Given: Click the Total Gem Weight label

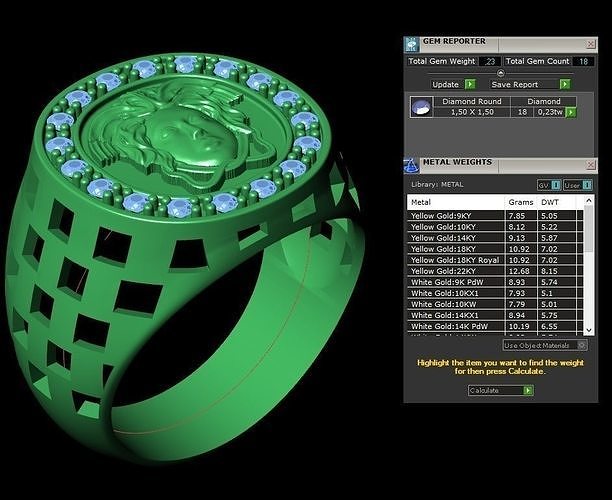Looking at the screenshot, I should [x=441, y=61].
